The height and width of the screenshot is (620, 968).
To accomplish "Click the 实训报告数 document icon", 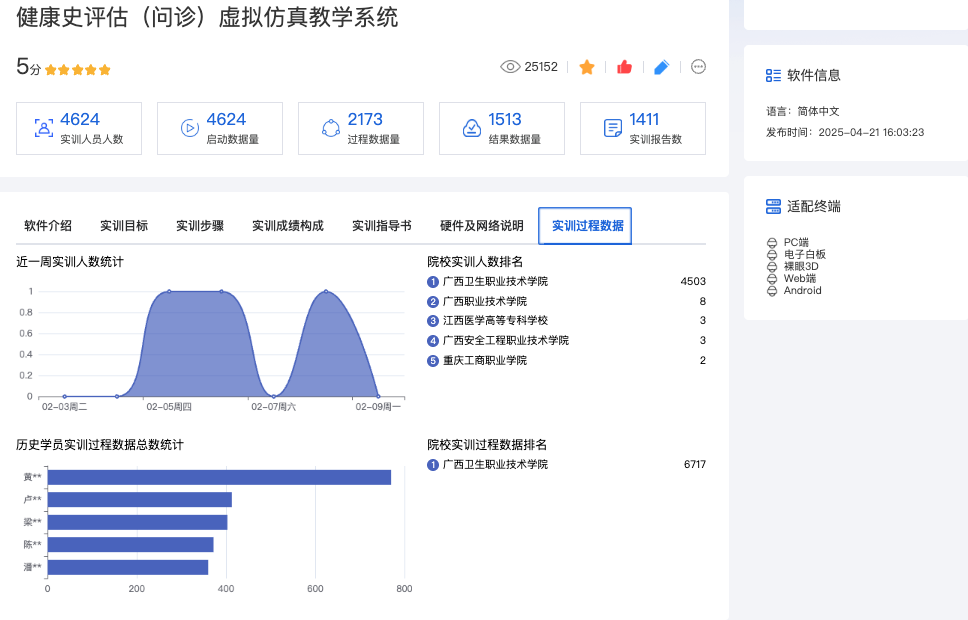I will pyautogui.click(x=613, y=128).
